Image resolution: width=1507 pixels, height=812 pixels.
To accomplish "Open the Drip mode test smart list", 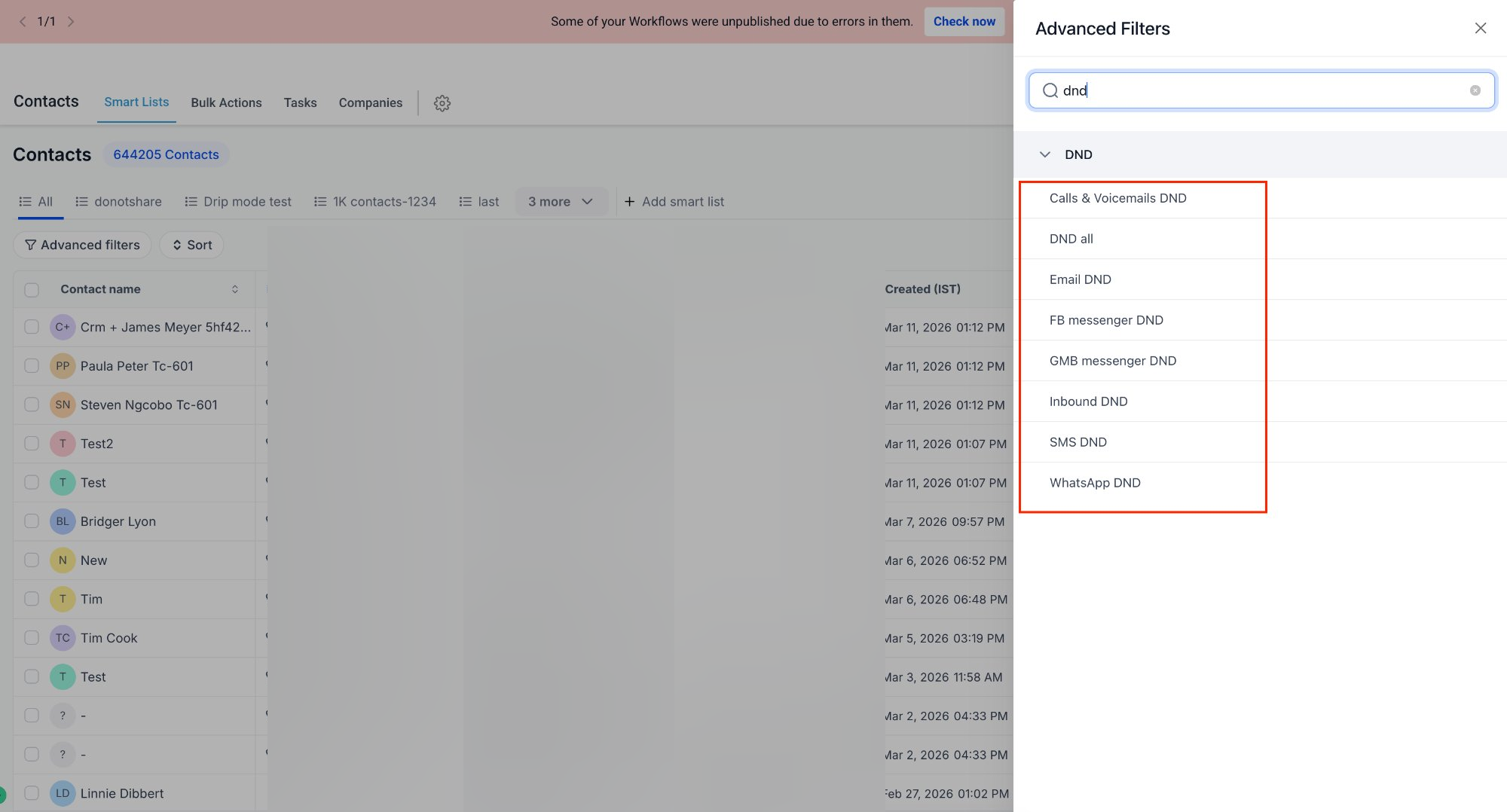I will tap(238, 202).
